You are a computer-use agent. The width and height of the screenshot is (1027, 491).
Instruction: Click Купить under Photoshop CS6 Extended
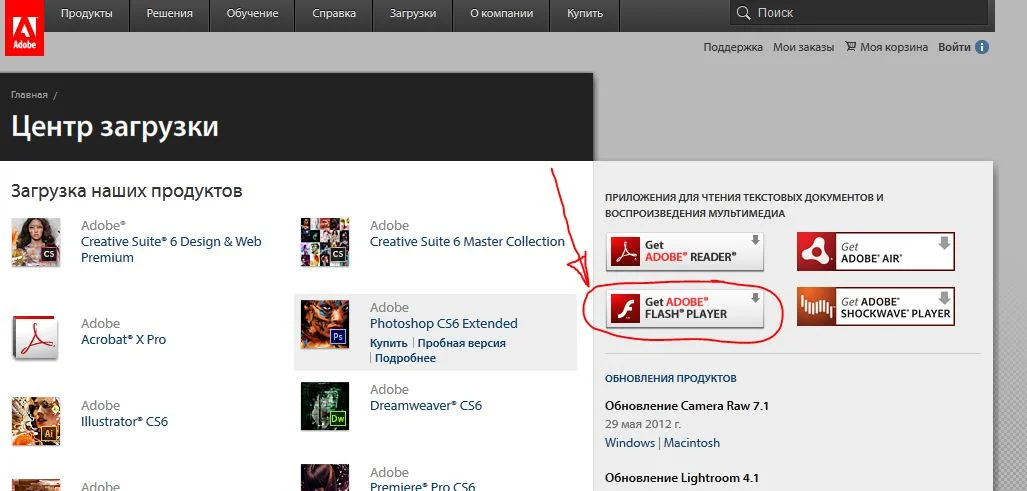pyautogui.click(x=388, y=343)
